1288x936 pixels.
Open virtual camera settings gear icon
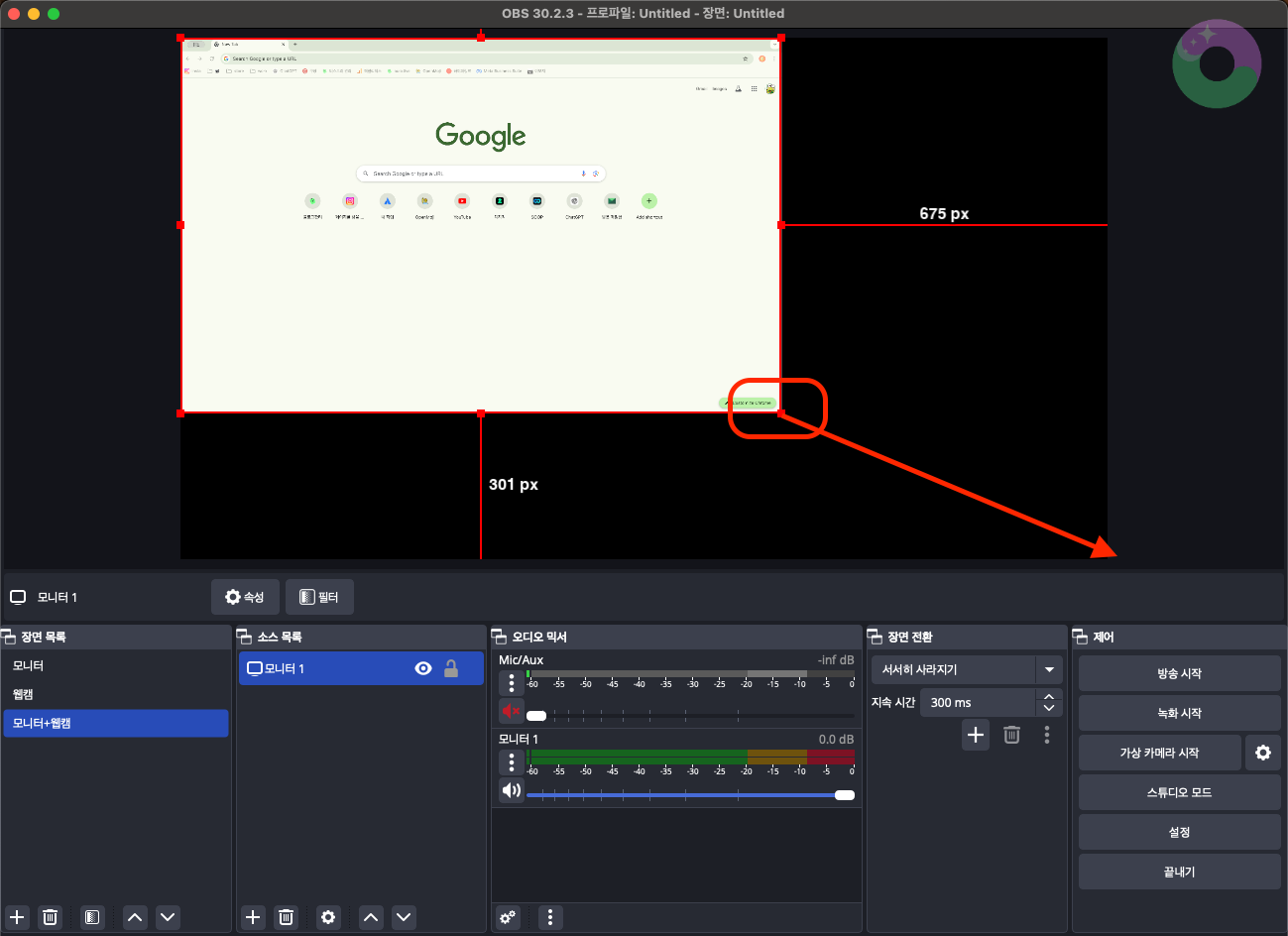(1263, 753)
